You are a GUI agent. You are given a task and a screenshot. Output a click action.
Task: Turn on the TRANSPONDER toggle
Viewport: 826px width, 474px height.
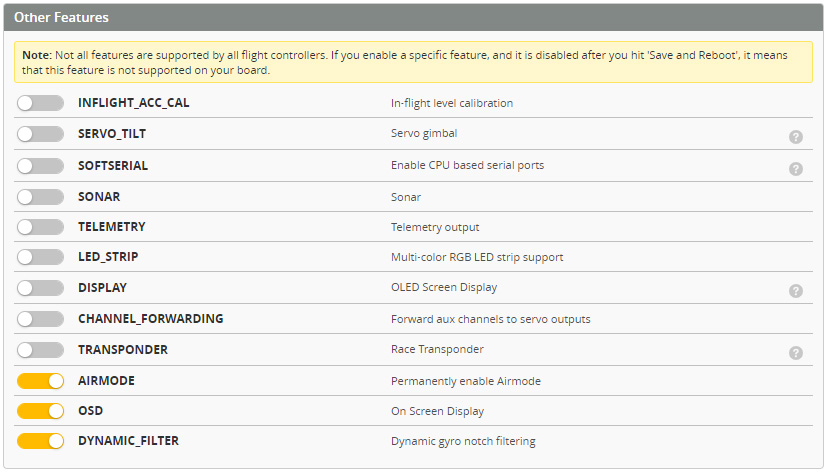click(x=40, y=350)
